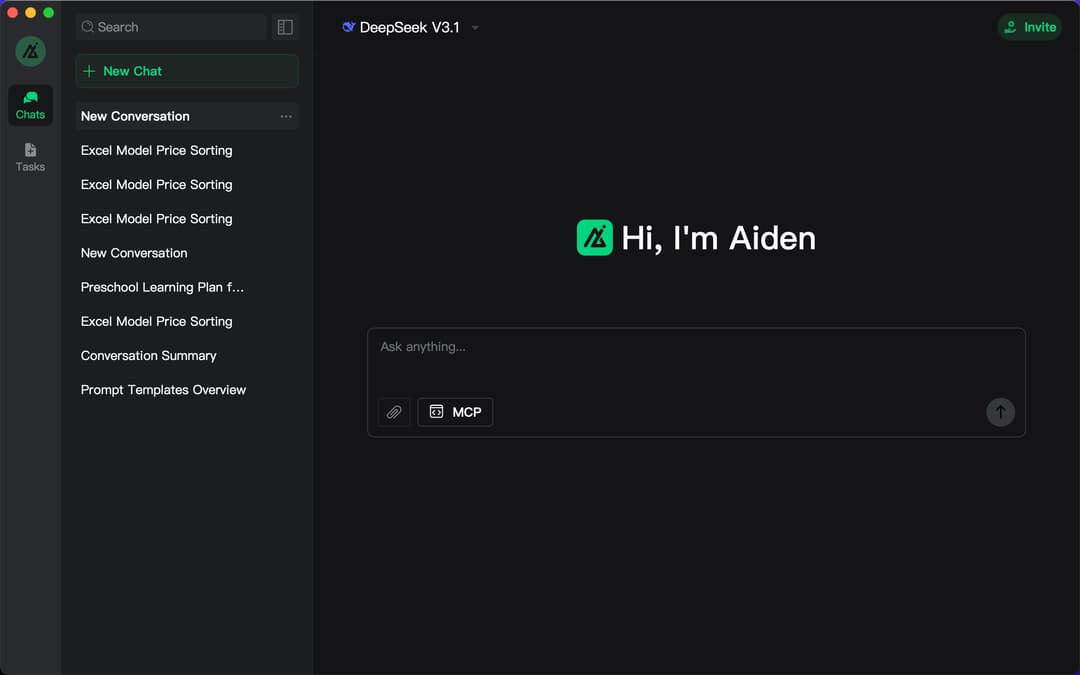Select the Conversation Summary chat

click(148, 355)
